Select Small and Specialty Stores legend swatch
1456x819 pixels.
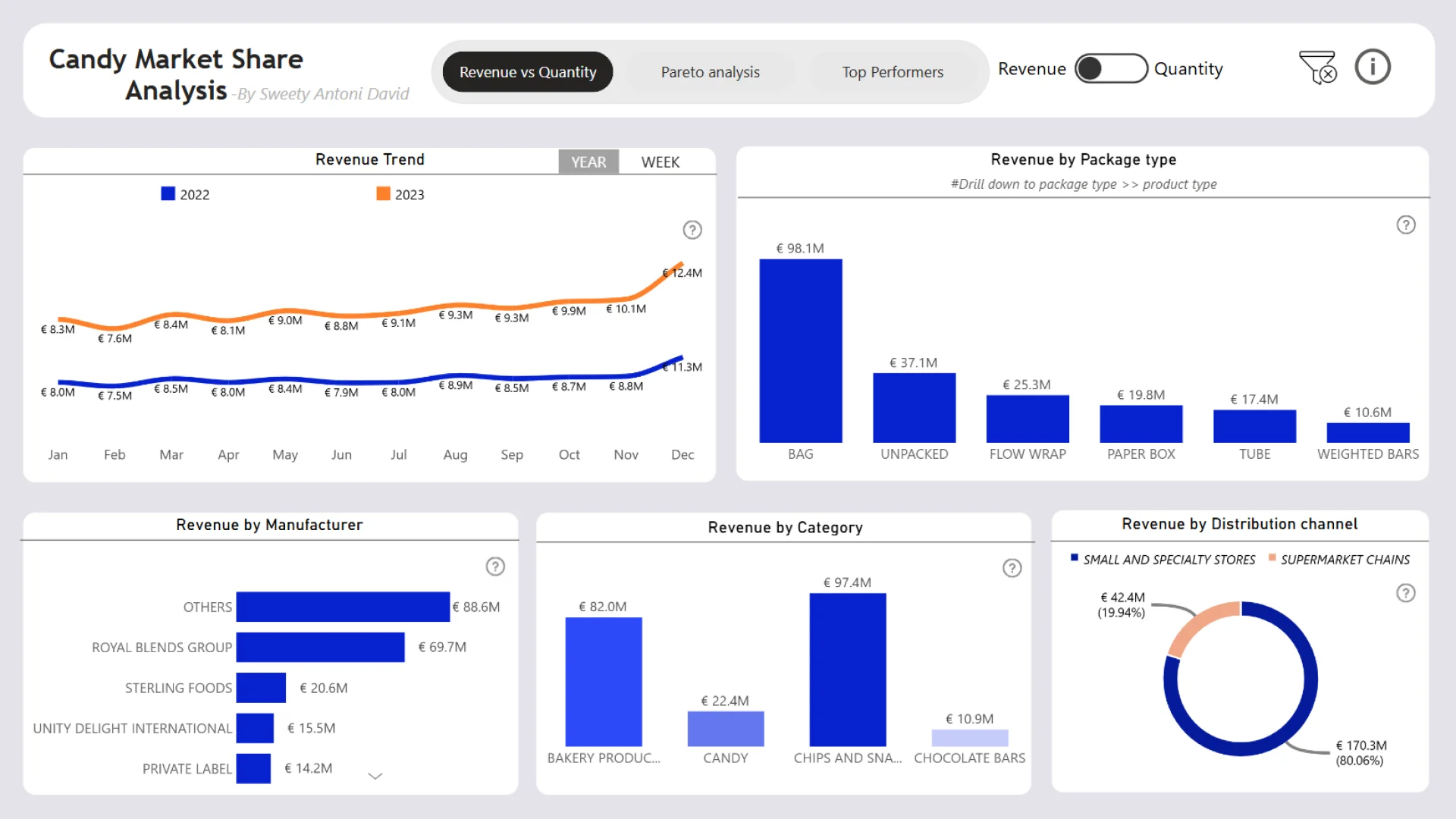pyautogui.click(x=1074, y=558)
